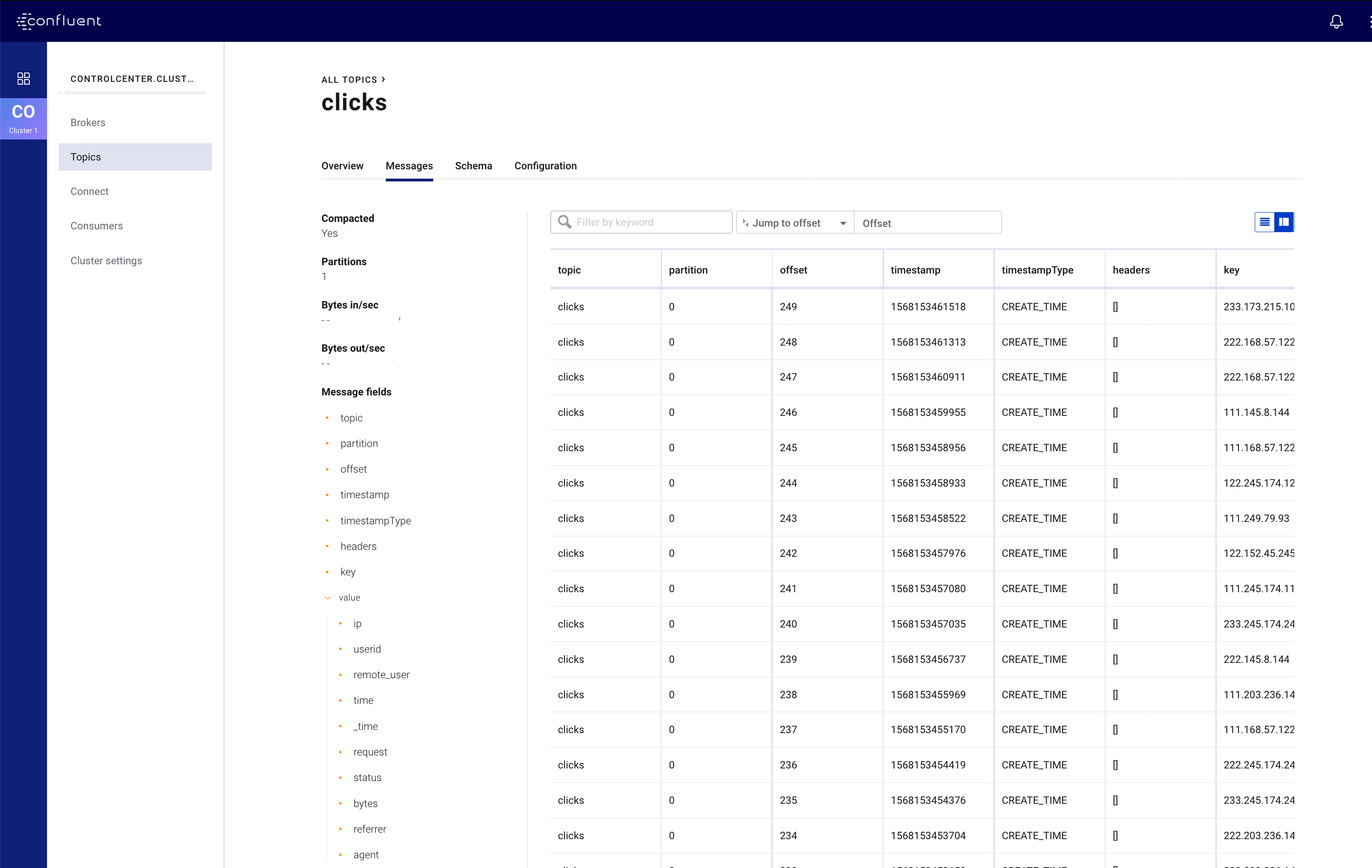Click timestamp 1568153461313
Image resolution: width=1372 pixels, height=868 pixels.
928,342
